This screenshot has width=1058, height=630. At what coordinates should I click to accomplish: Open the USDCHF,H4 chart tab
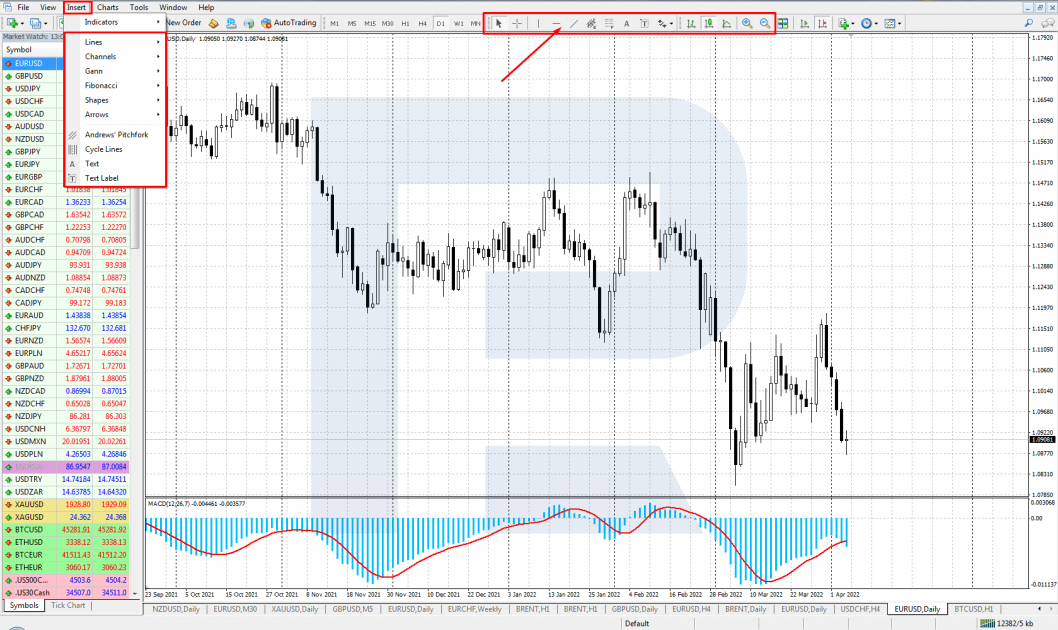click(x=860, y=609)
